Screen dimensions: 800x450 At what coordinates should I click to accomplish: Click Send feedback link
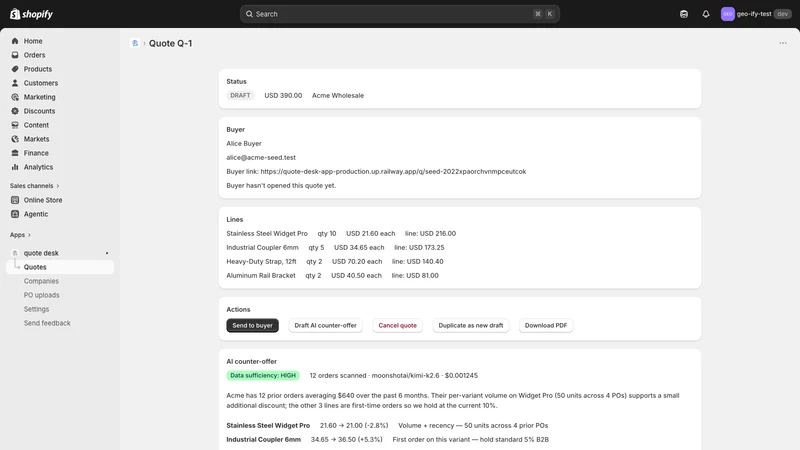coord(47,323)
